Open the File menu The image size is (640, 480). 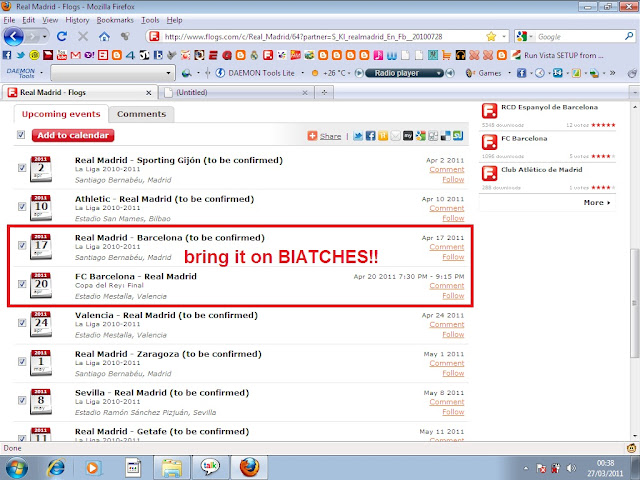[9, 20]
